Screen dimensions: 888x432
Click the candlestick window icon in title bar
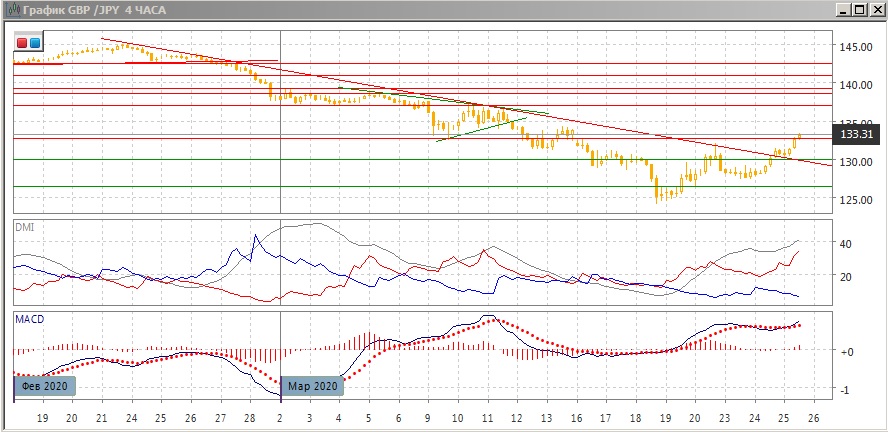[10, 11]
